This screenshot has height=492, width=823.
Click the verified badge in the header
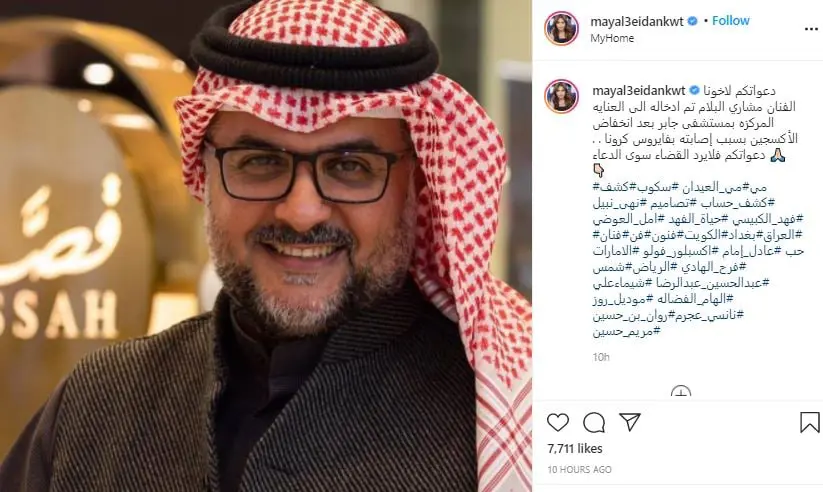(x=692, y=21)
